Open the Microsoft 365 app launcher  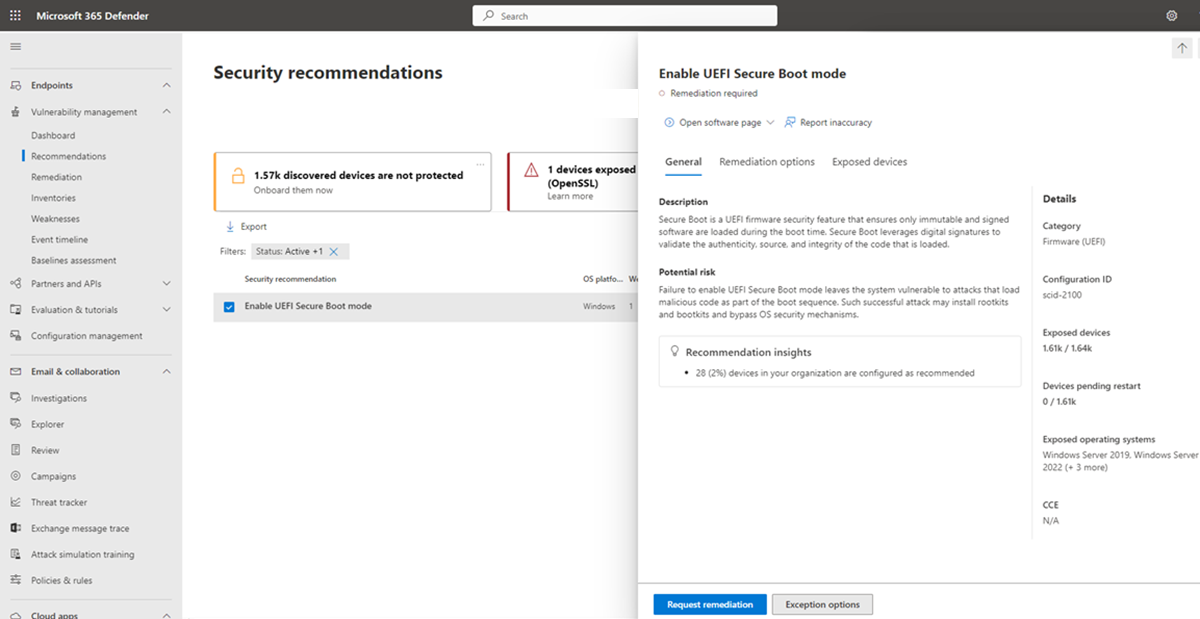coord(14,15)
